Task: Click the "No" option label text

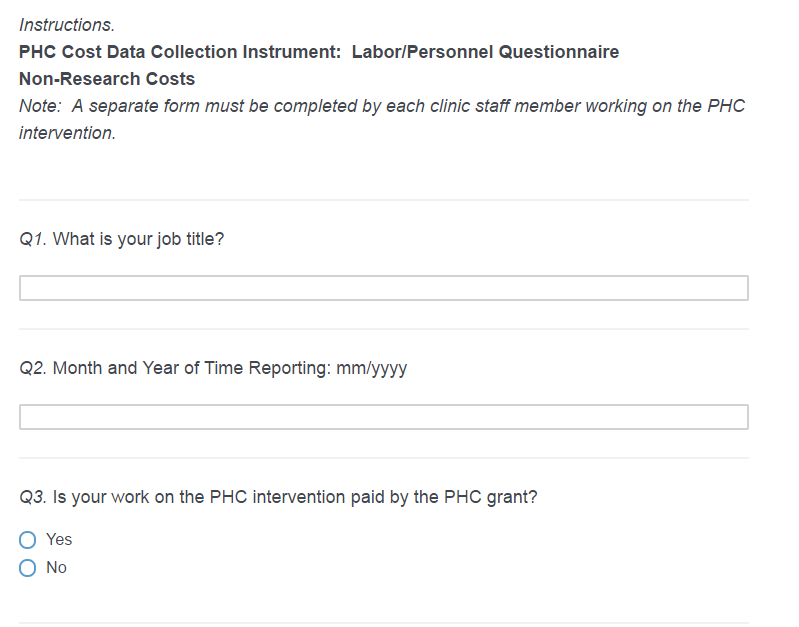Action: coord(56,568)
